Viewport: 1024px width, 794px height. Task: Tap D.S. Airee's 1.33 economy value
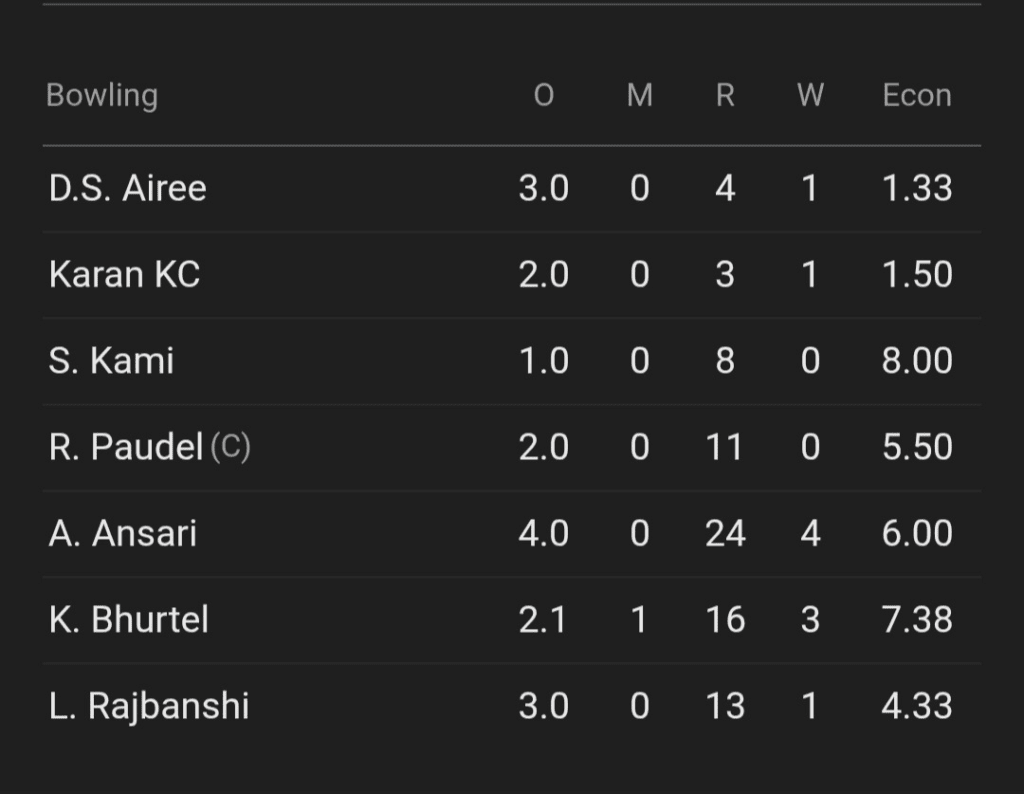(x=916, y=189)
